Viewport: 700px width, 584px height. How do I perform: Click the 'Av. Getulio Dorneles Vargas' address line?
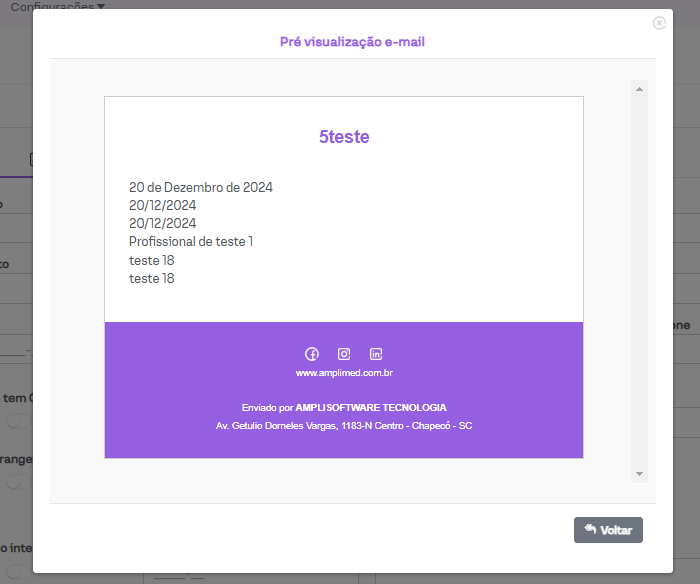(344, 426)
